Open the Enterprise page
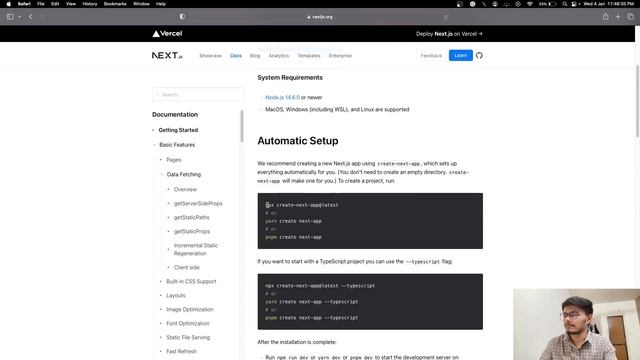Viewport: 640px width, 360px height. tap(340, 56)
